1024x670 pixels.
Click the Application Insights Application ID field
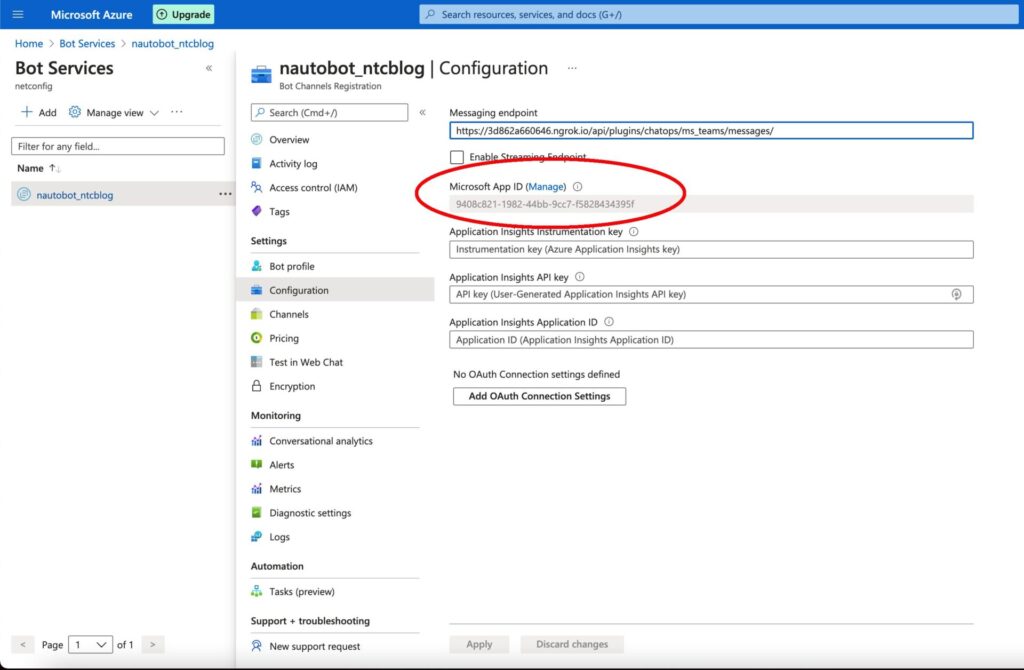tap(711, 340)
